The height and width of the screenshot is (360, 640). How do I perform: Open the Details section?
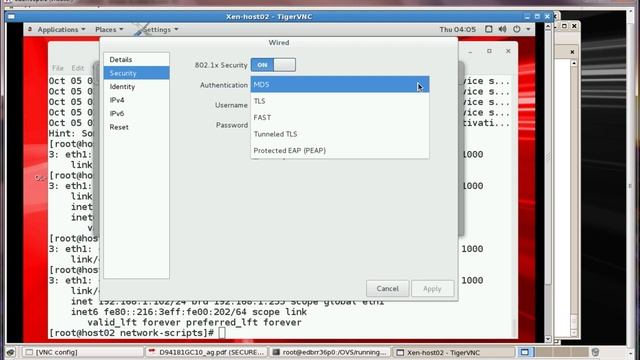click(x=136, y=60)
